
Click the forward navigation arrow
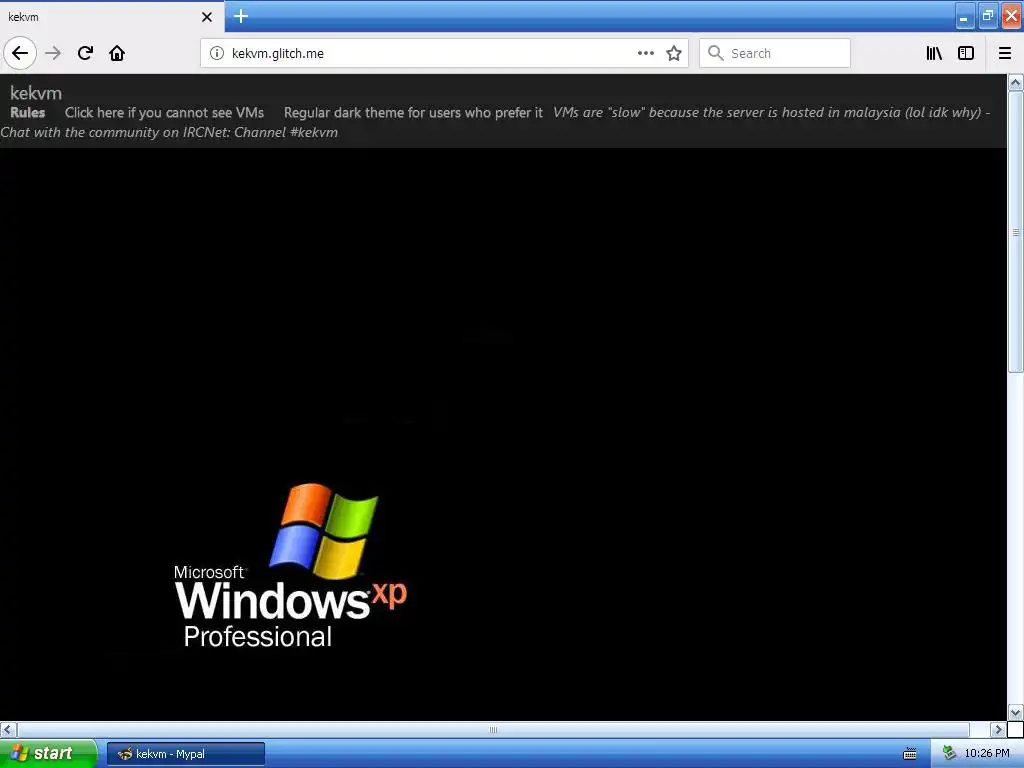tap(53, 53)
